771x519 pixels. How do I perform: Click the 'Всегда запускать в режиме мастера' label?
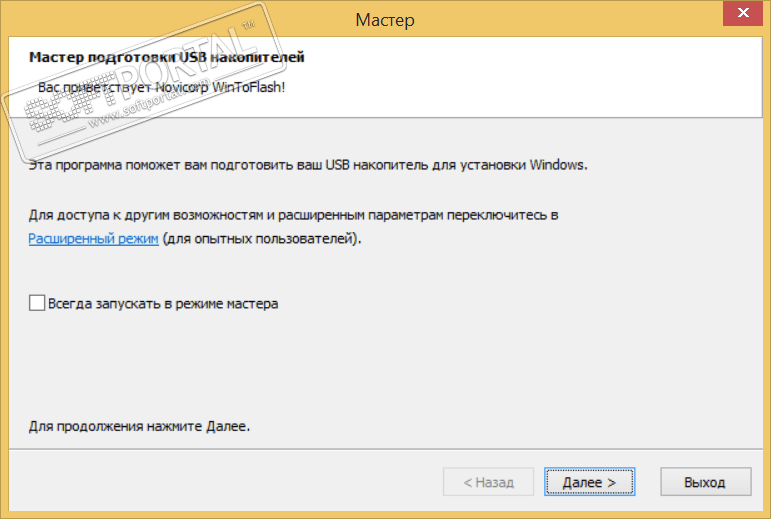pos(162,303)
